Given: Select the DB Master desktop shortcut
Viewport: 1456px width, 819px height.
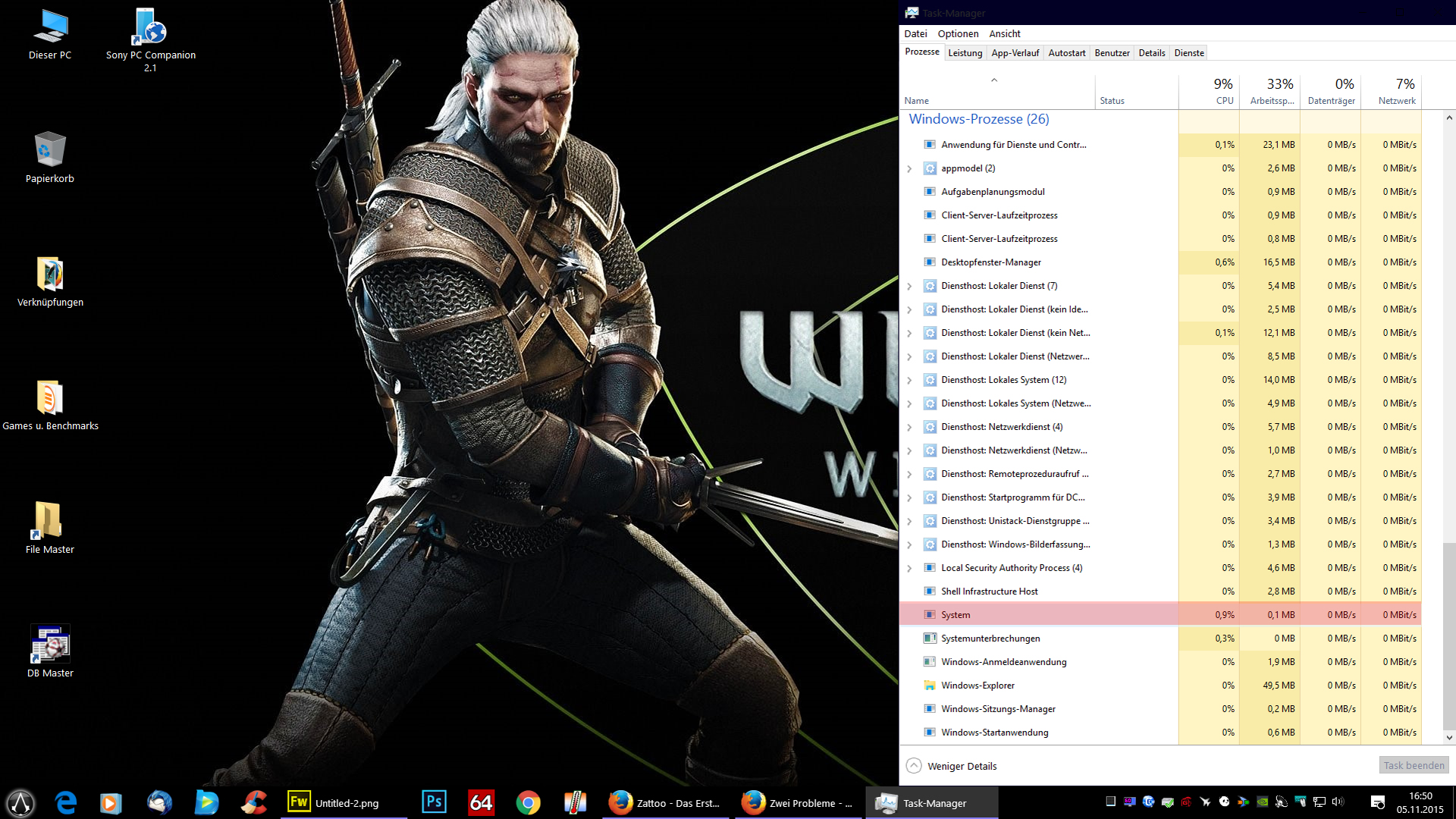Looking at the screenshot, I should (x=50, y=651).
